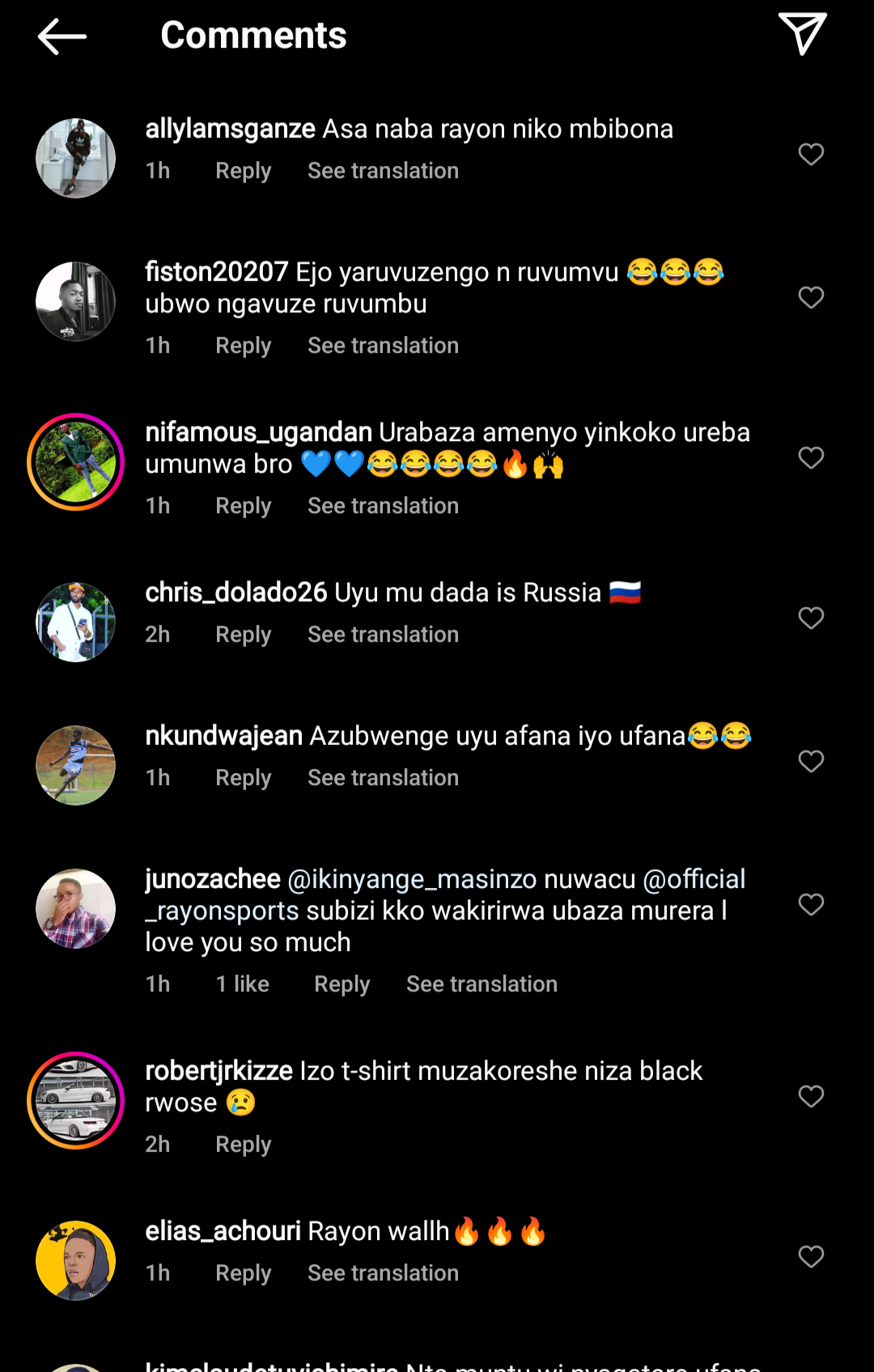Tap heart beside junozachee's comment
Viewport: 874px width, 1372px height.
(811, 904)
